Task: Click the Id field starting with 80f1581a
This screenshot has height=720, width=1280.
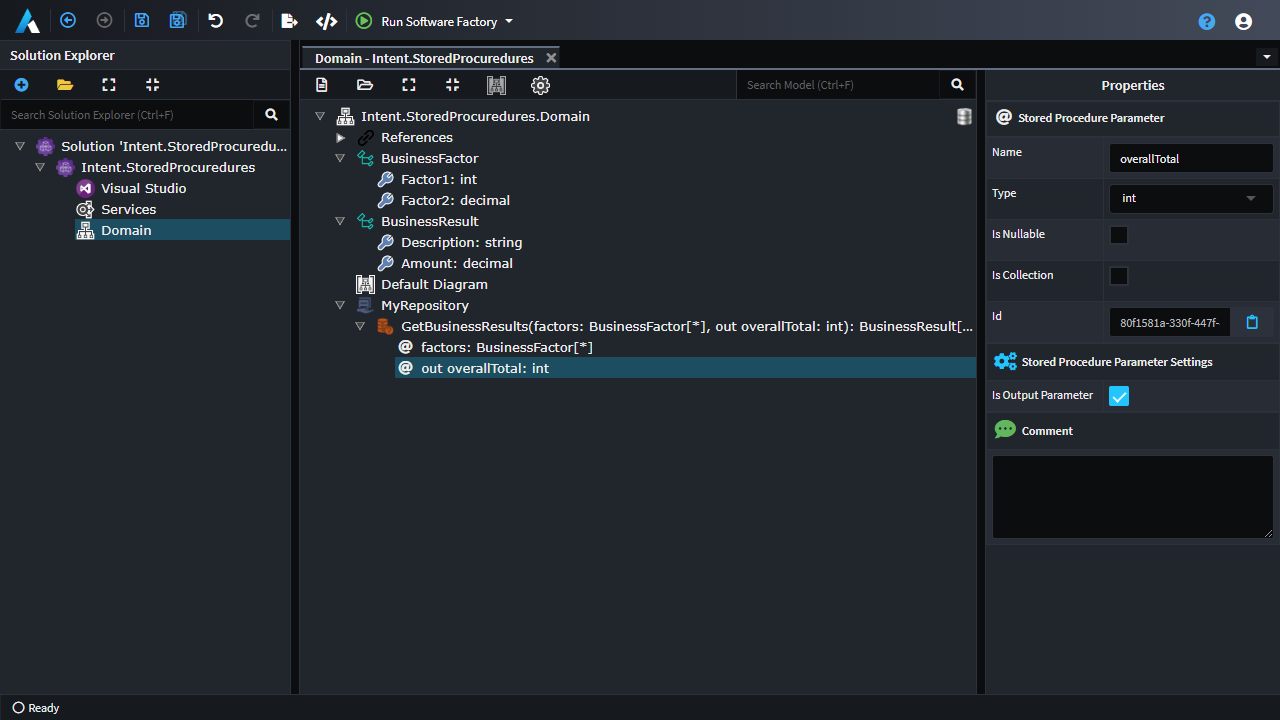Action: 1170,322
